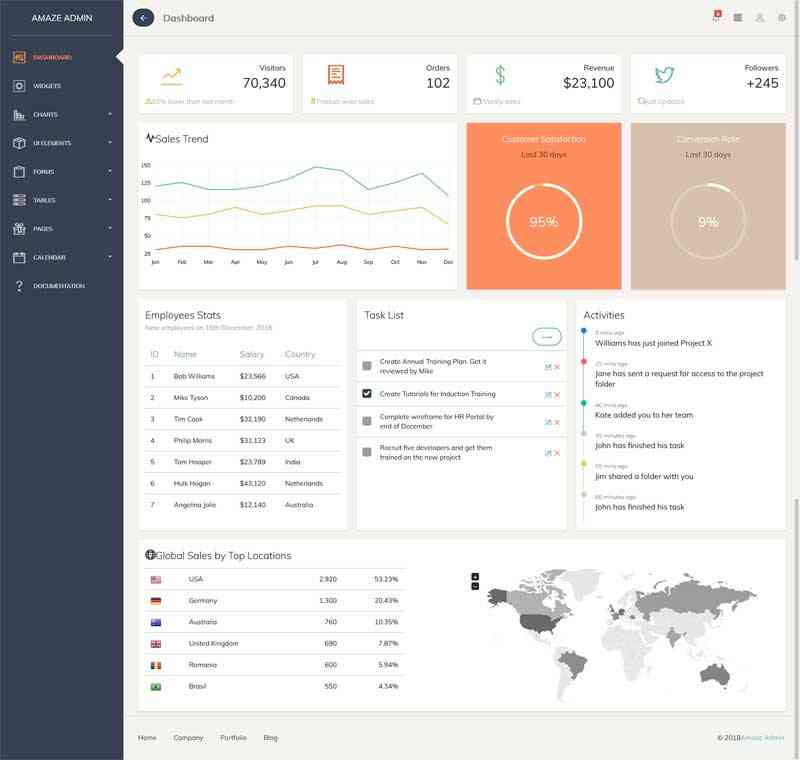The width and height of the screenshot is (800, 760).
Task: Go to Documentation in the sidebar
Action: [58, 286]
